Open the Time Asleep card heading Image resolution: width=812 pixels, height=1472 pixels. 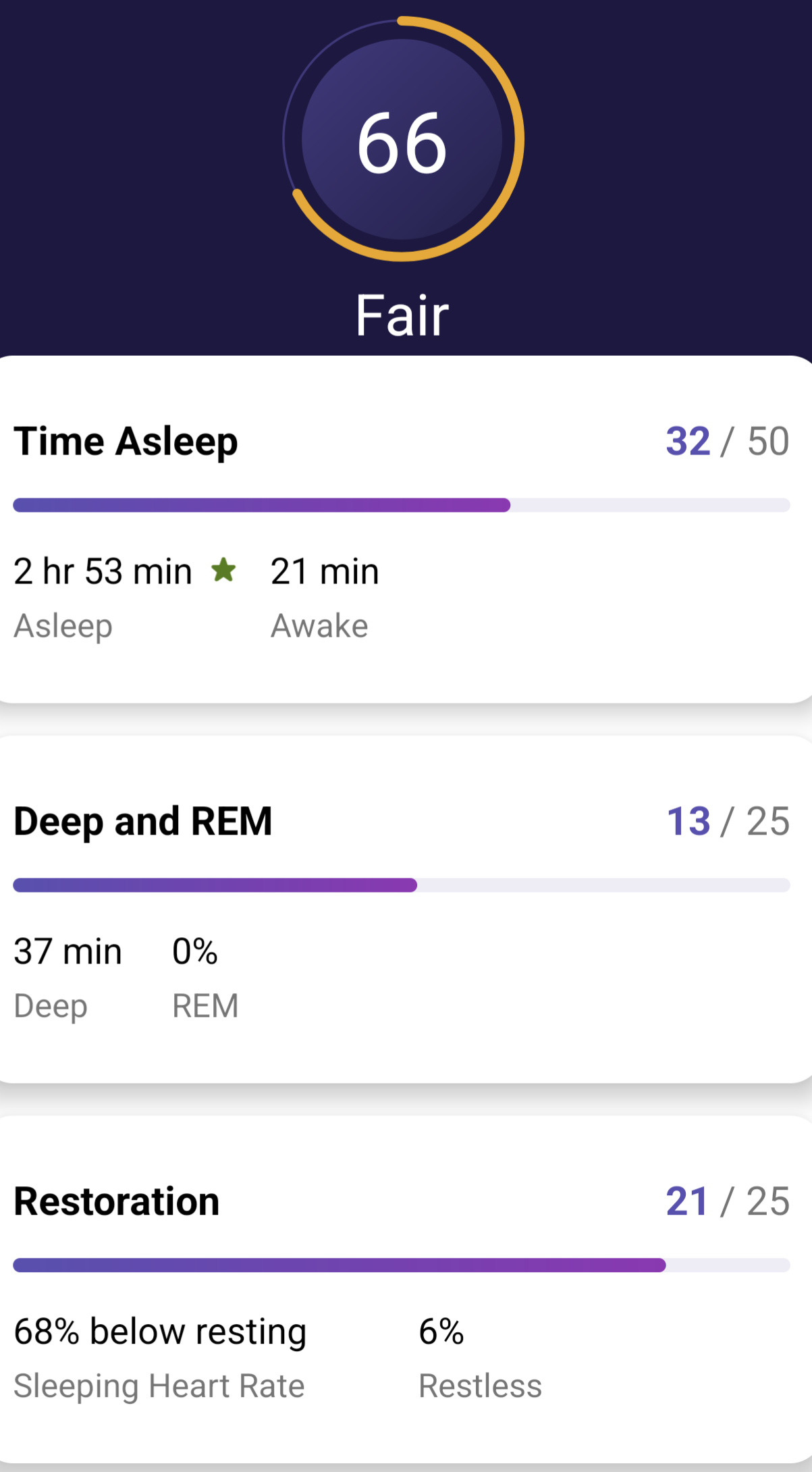(126, 442)
